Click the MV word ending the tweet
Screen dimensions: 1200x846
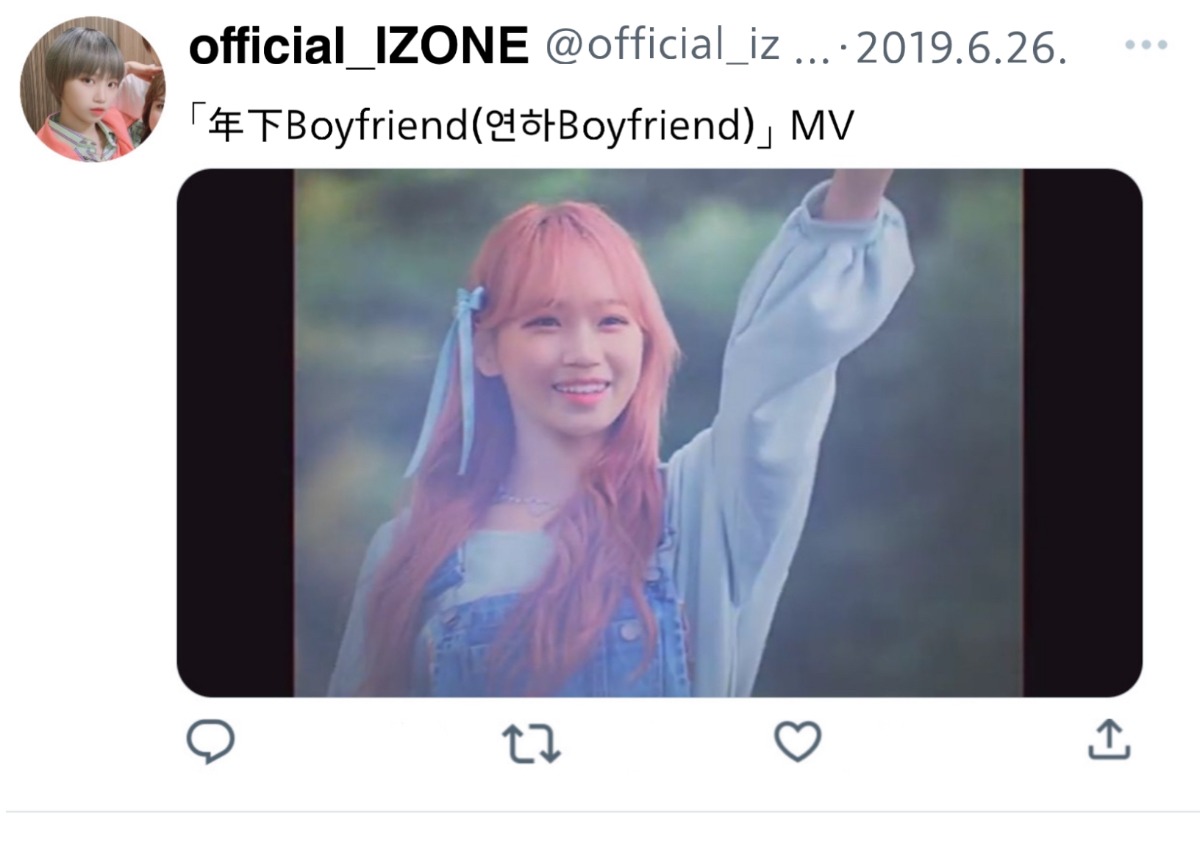[822, 129]
